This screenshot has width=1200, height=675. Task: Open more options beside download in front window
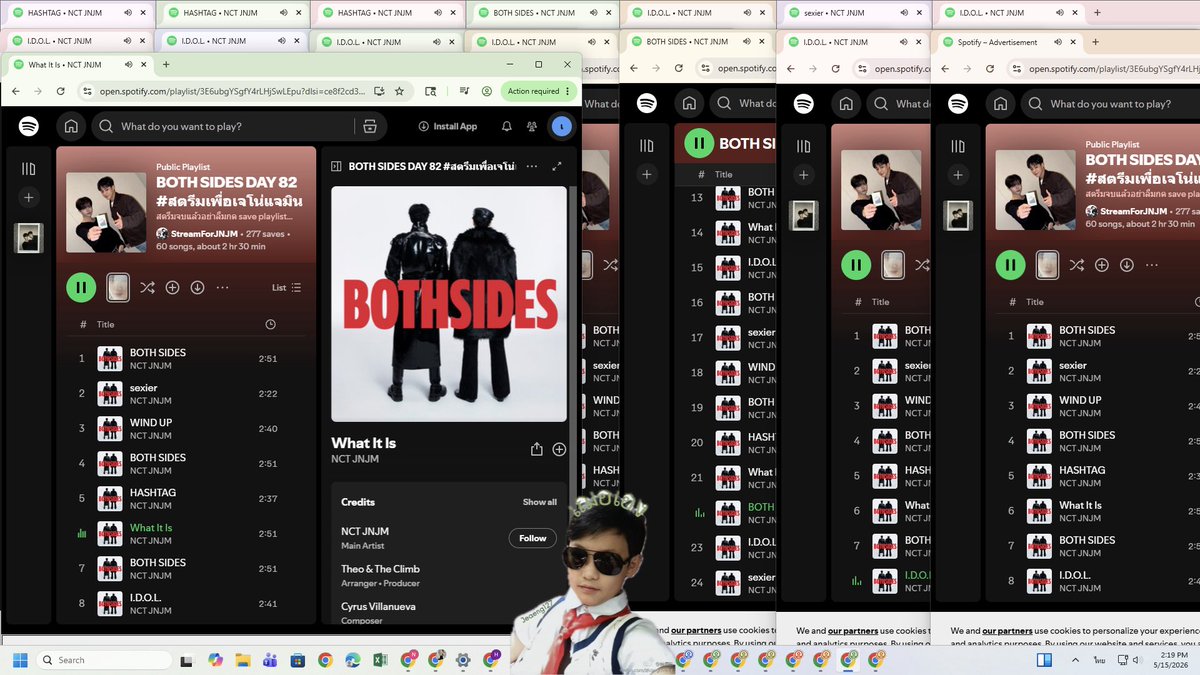coord(222,287)
